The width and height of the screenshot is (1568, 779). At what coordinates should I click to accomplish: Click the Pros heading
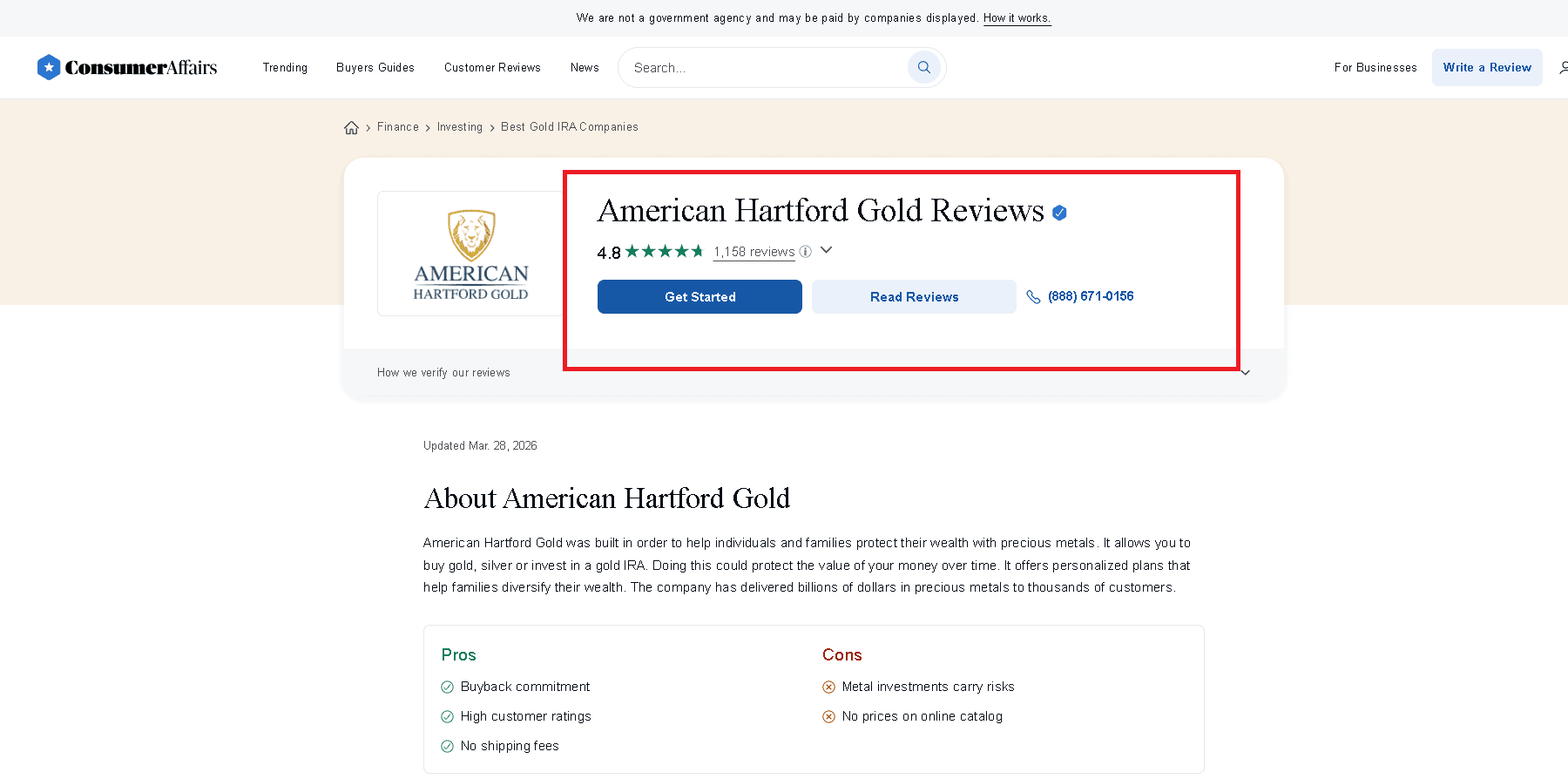pyautogui.click(x=459, y=654)
